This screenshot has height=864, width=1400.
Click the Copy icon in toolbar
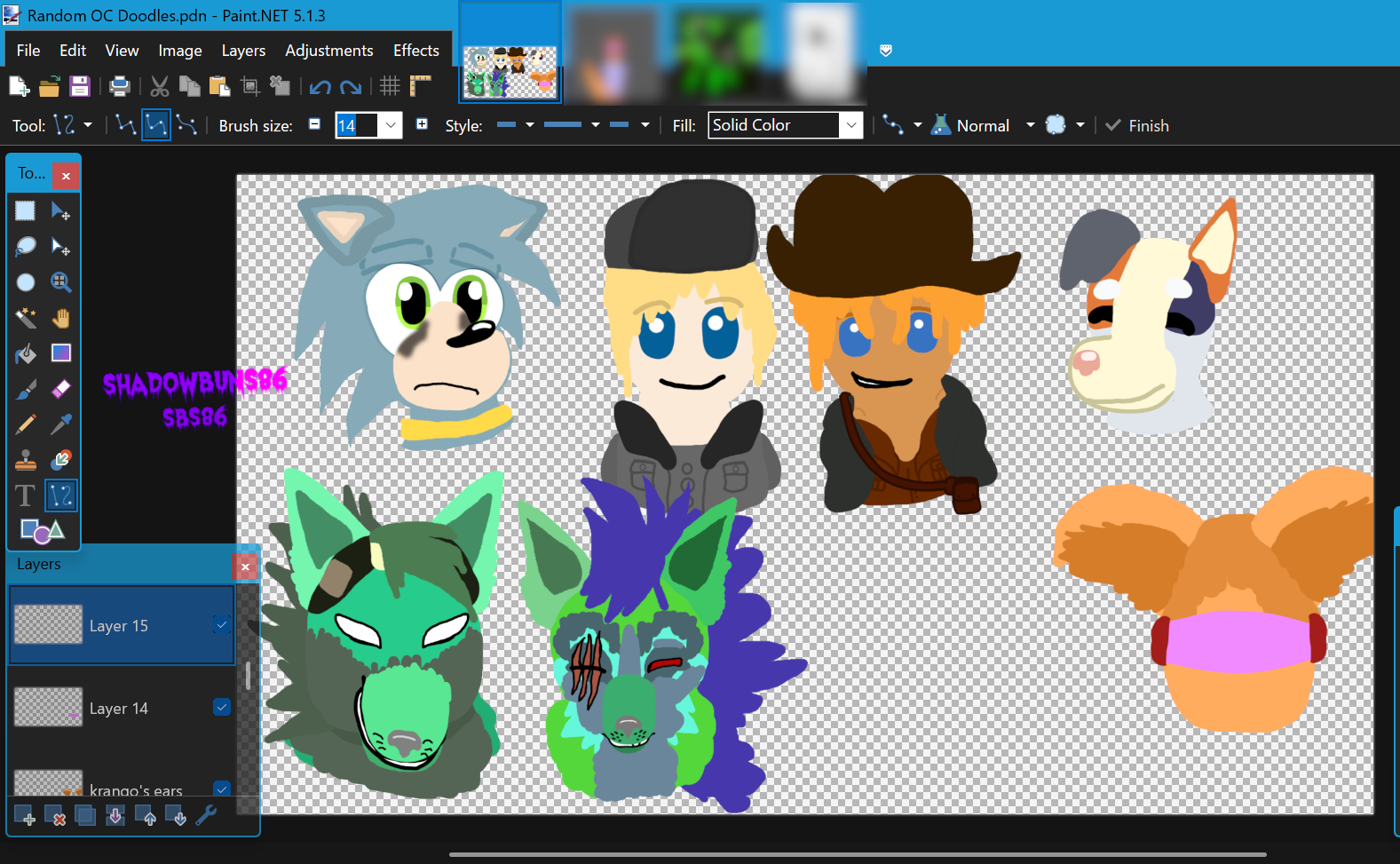click(x=189, y=86)
